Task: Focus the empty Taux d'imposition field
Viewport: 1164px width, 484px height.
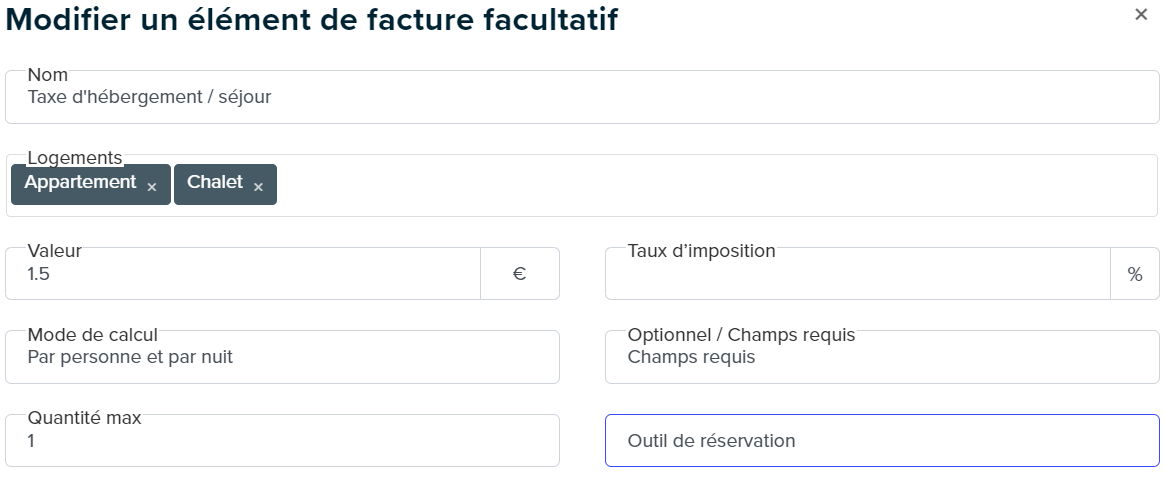Action: coord(858,274)
